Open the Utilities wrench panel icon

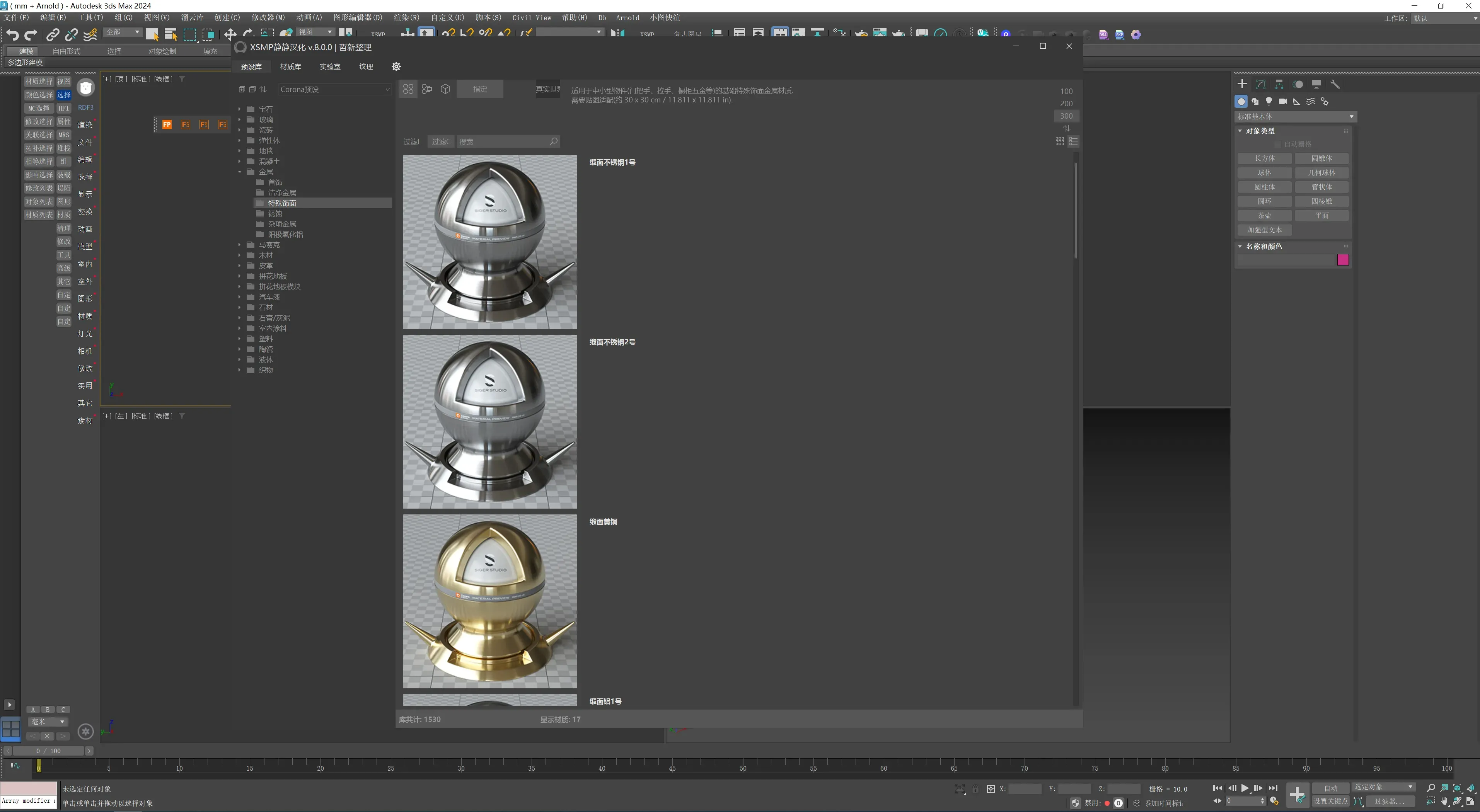tap(1335, 84)
